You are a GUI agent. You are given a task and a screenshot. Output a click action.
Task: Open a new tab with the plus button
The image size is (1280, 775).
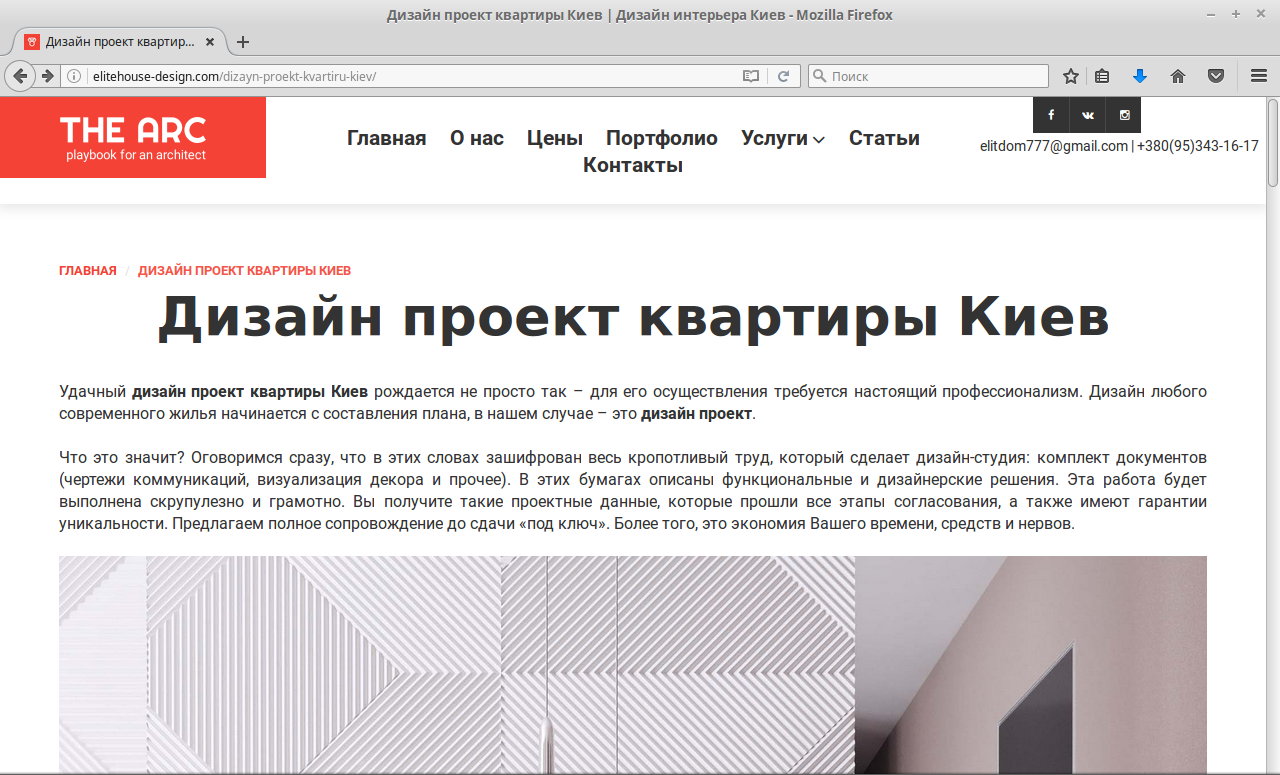click(x=242, y=42)
